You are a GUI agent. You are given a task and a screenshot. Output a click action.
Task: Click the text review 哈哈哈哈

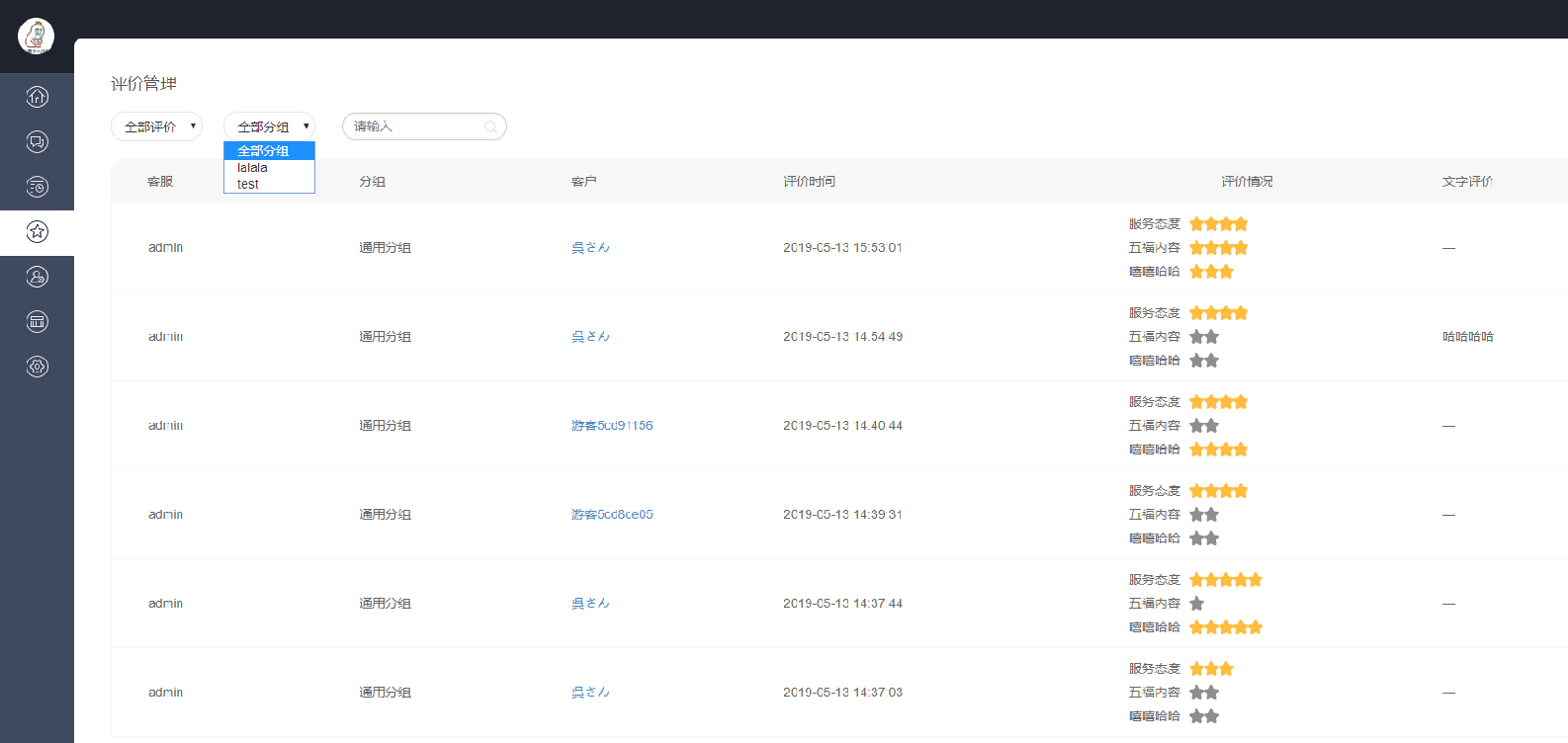click(1467, 337)
